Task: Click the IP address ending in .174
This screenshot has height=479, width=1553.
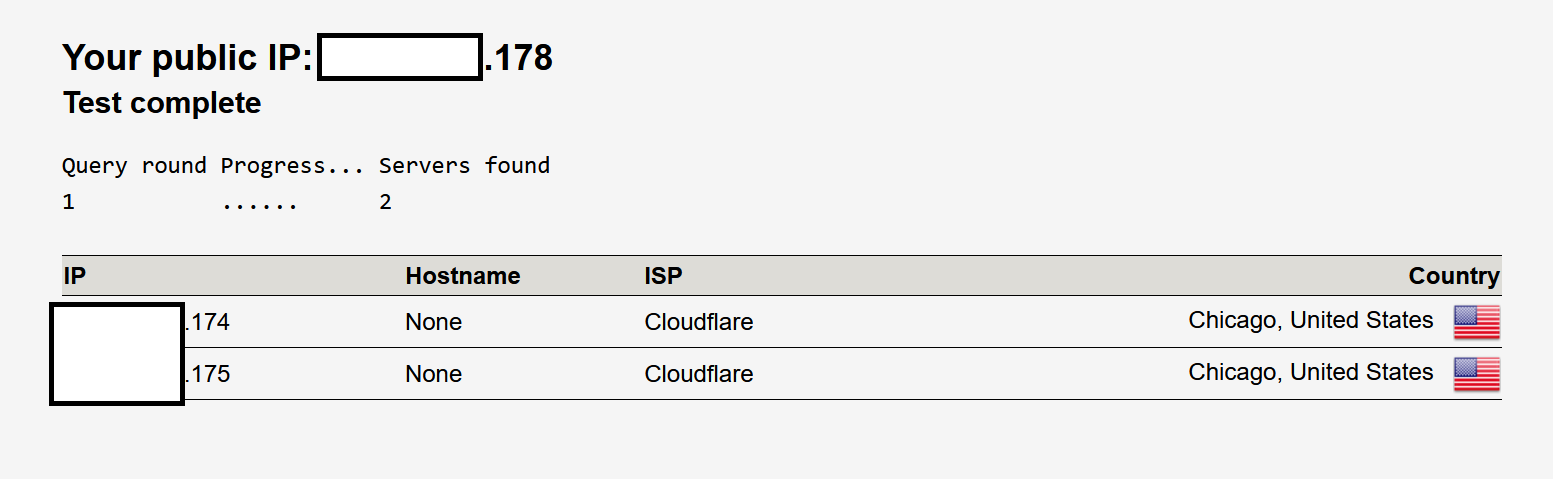Action: pyautogui.click(x=207, y=323)
